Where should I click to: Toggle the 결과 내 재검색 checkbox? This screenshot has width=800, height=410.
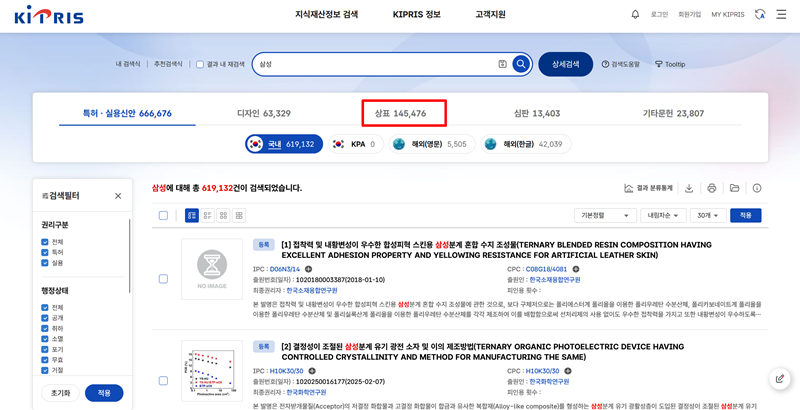(x=200, y=65)
